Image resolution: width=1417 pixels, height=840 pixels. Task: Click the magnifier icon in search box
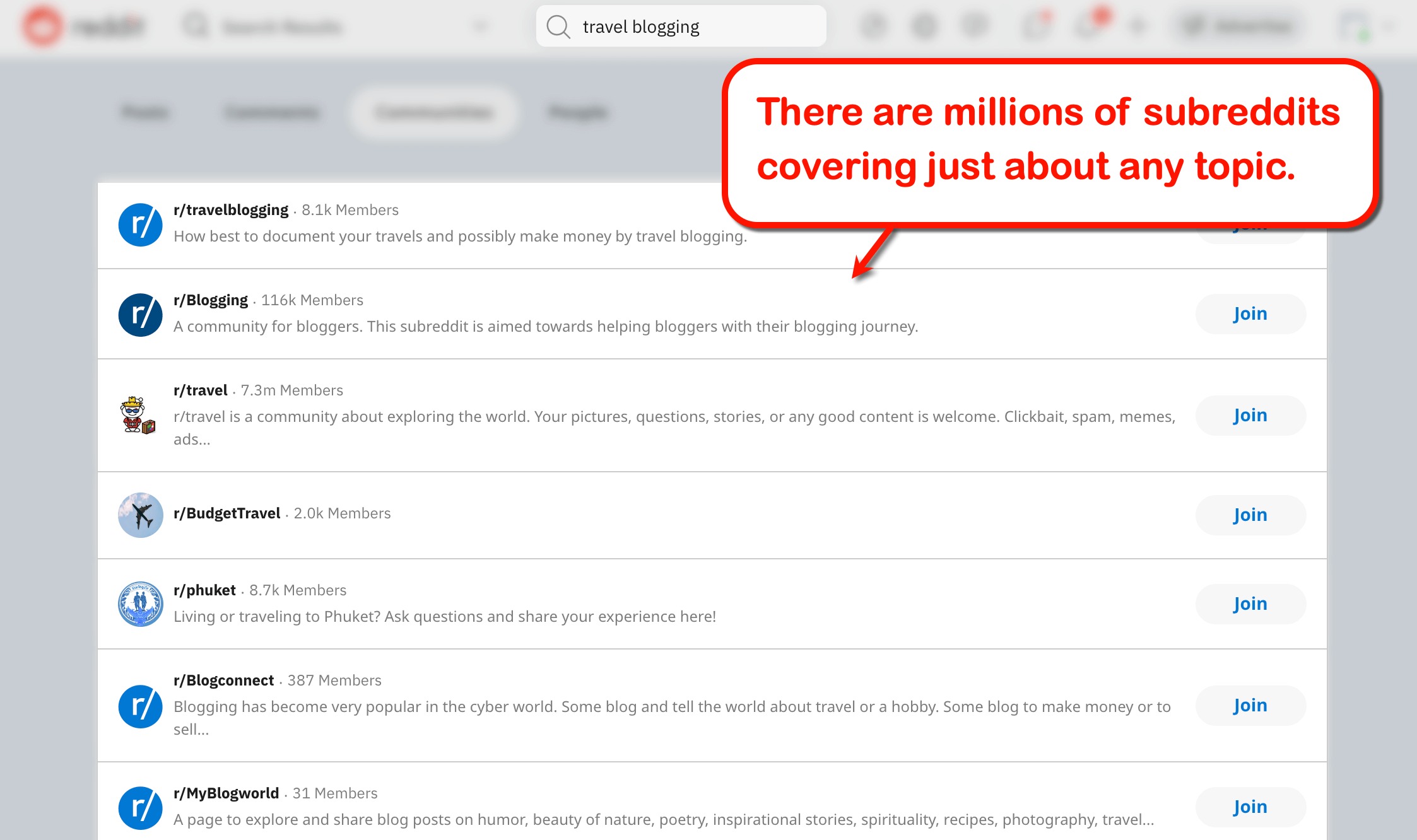tap(558, 26)
